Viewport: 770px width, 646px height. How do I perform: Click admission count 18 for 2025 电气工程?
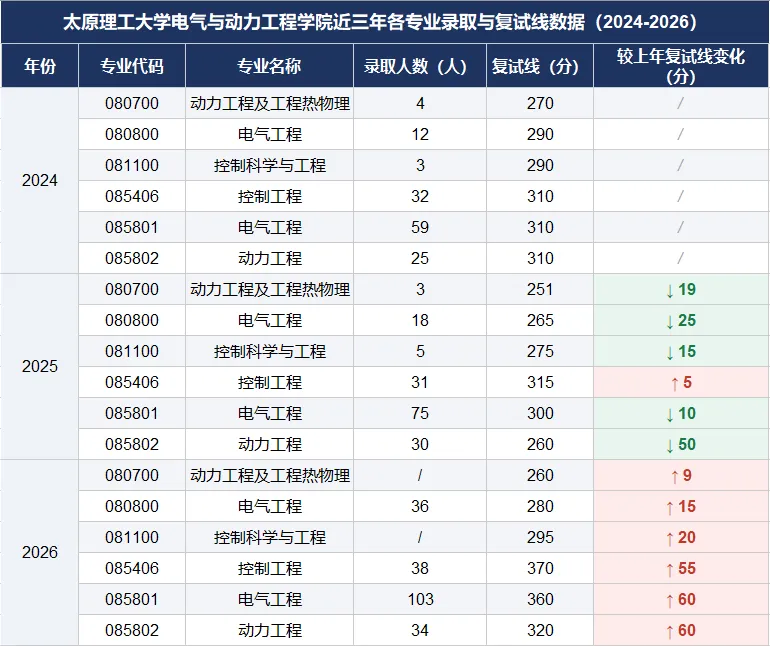(x=420, y=320)
